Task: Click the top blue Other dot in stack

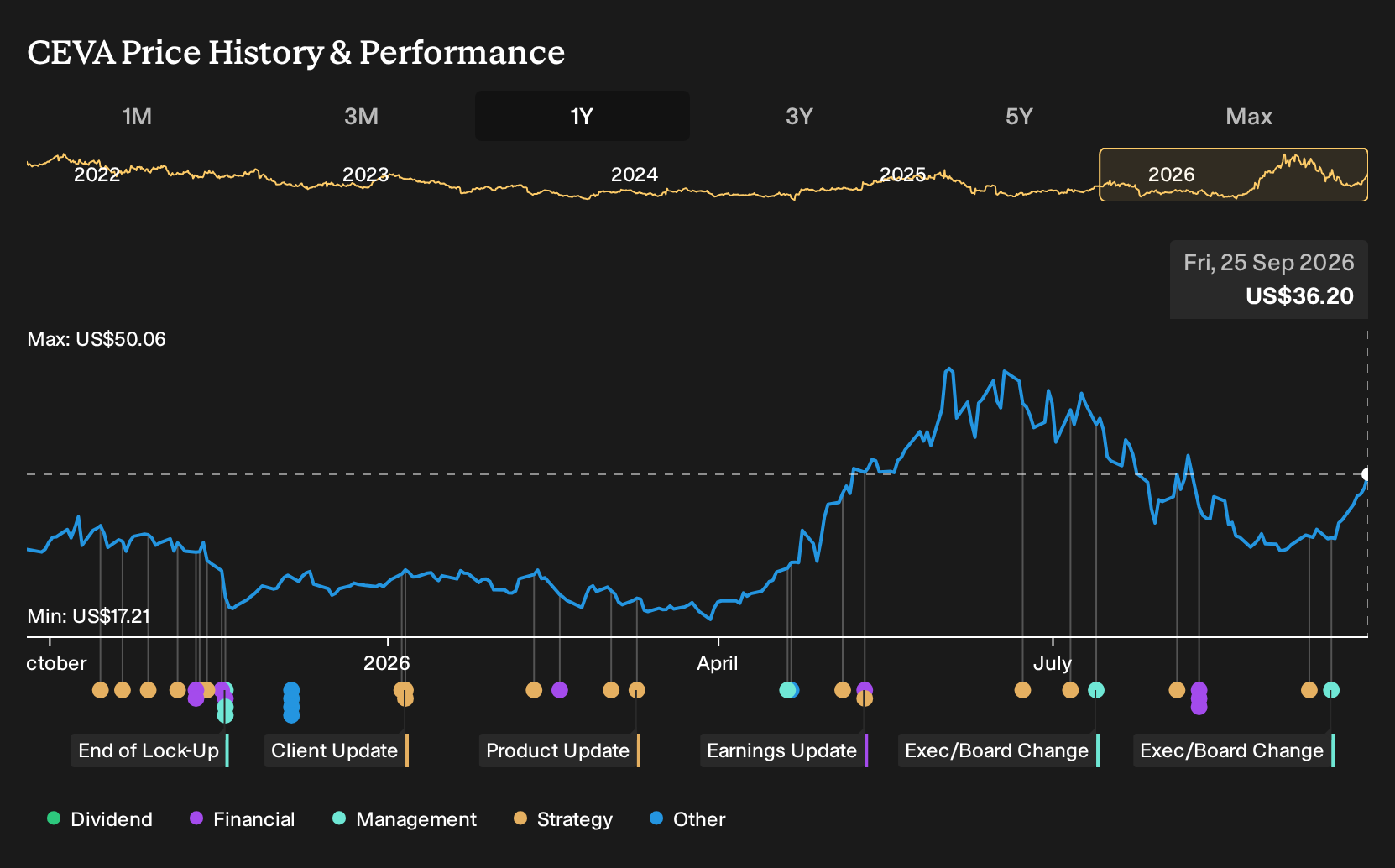Action: [x=291, y=690]
